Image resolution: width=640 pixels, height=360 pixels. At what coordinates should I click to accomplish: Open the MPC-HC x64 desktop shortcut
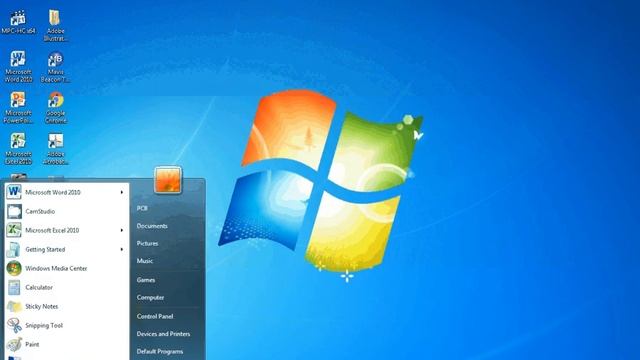pos(18,22)
